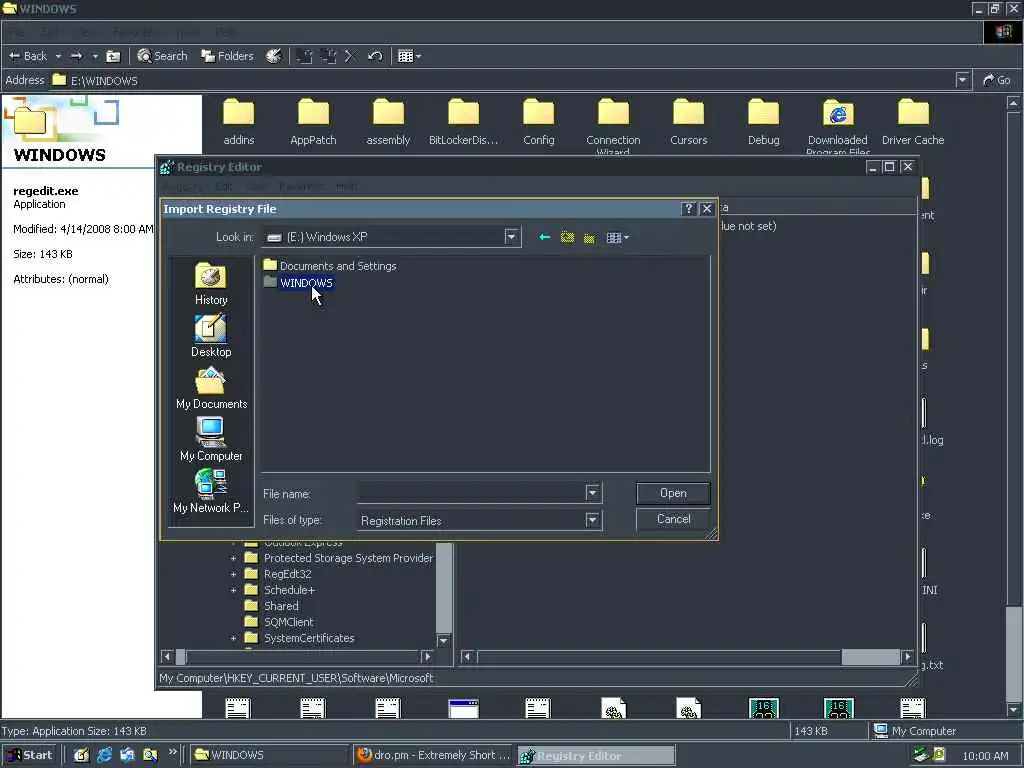Image resolution: width=1024 pixels, height=768 pixels.
Task: Click History in the dialog places bar
Action: point(211,284)
